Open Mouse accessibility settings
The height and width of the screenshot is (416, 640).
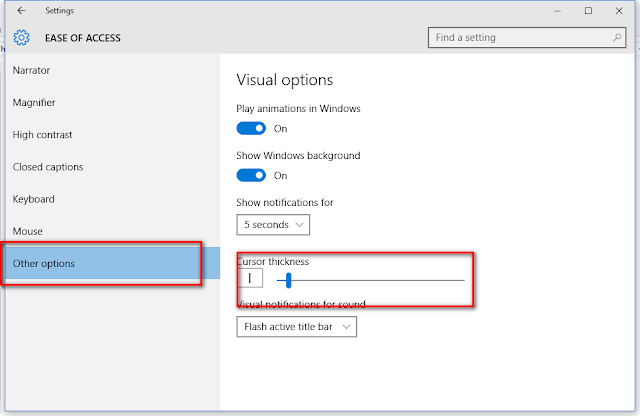(x=28, y=231)
